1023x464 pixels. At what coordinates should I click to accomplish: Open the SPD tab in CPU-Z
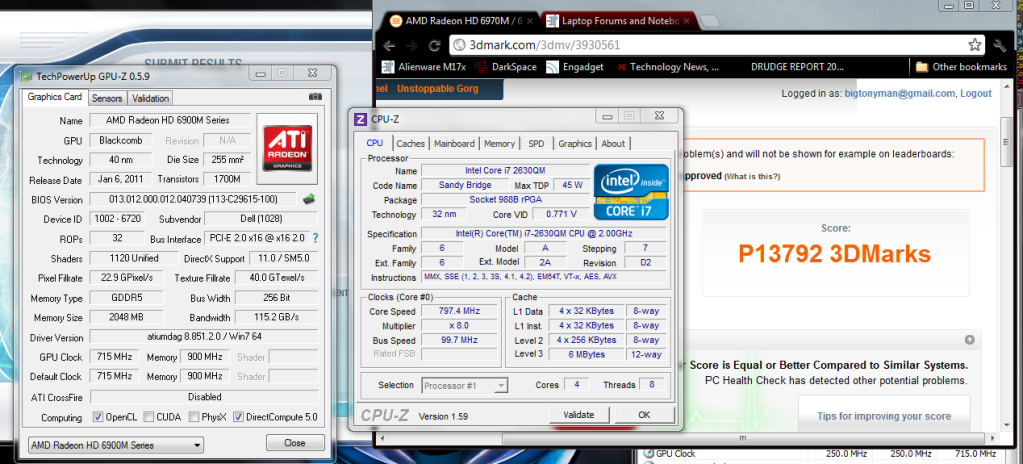pos(536,144)
